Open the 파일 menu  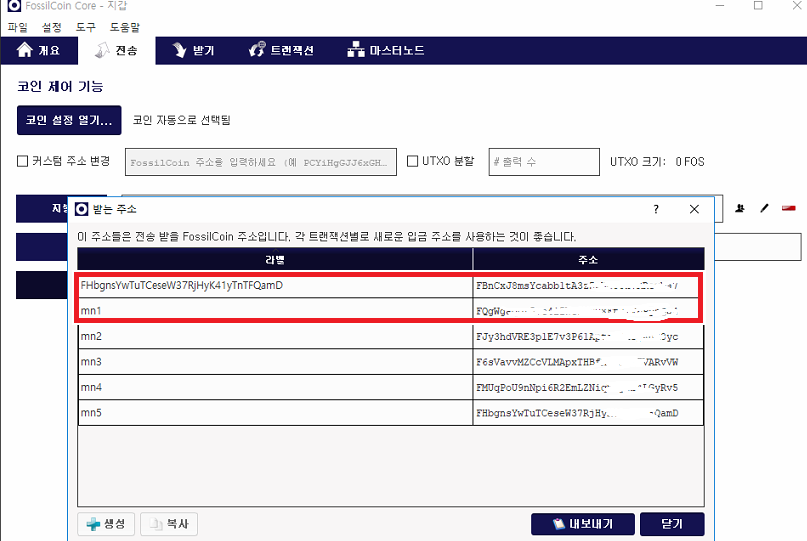coord(18,27)
